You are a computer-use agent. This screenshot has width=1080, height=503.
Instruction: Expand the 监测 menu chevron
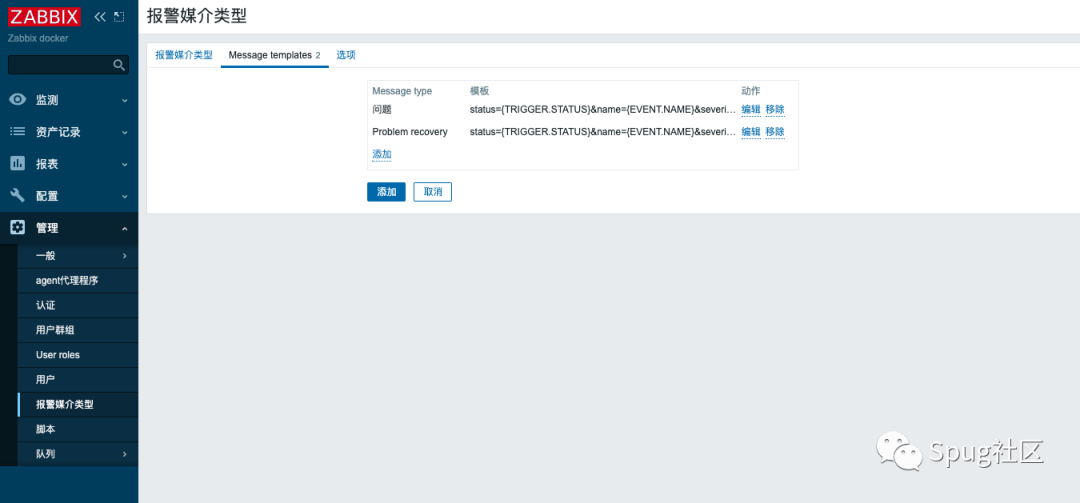(124, 100)
